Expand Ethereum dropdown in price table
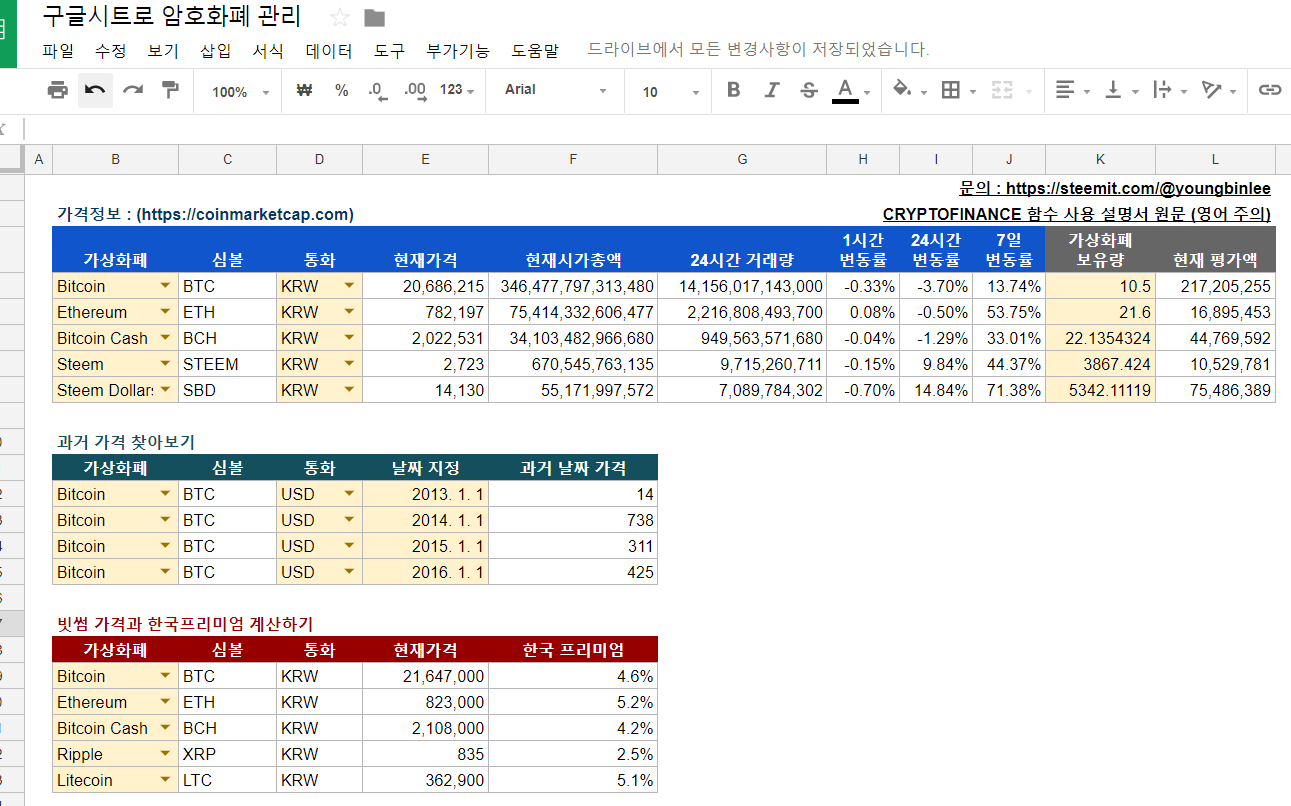The image size is (1291, 806). [x=165, y=312]
